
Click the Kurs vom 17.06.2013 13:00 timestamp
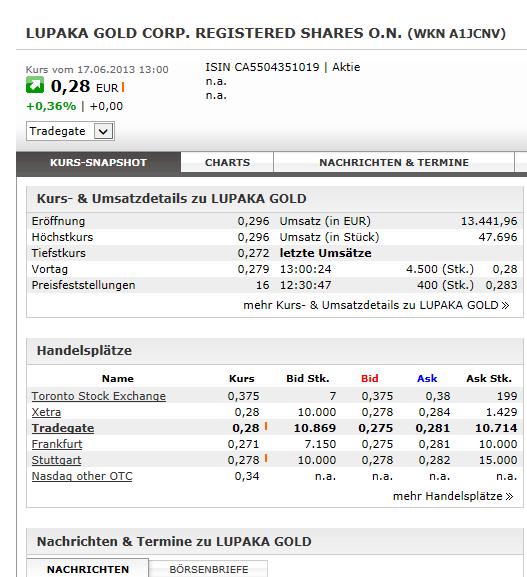pos(97,70)
